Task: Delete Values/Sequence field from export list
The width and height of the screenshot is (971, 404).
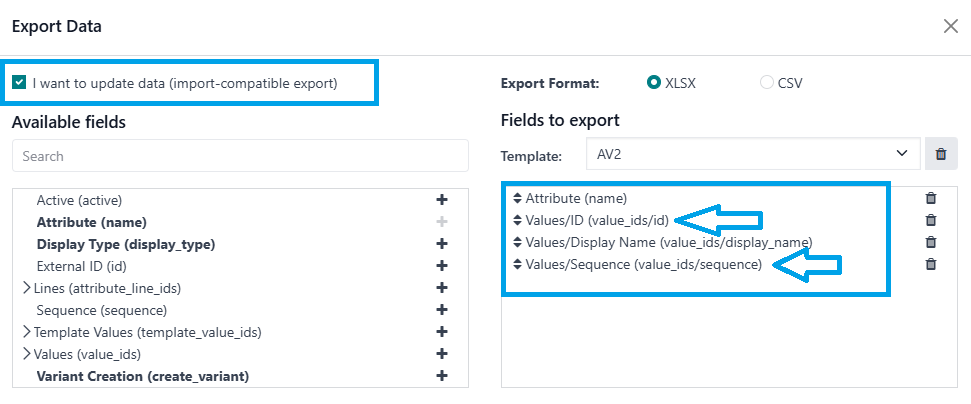Action: [930, 264]
